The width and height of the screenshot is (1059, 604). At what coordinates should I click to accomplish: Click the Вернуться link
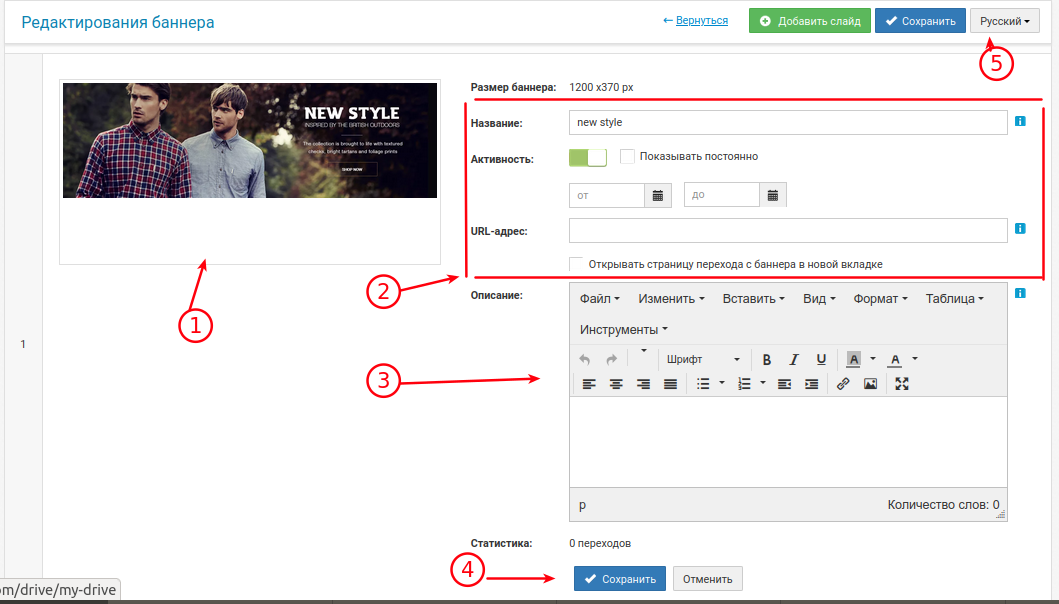pos(702,20)
